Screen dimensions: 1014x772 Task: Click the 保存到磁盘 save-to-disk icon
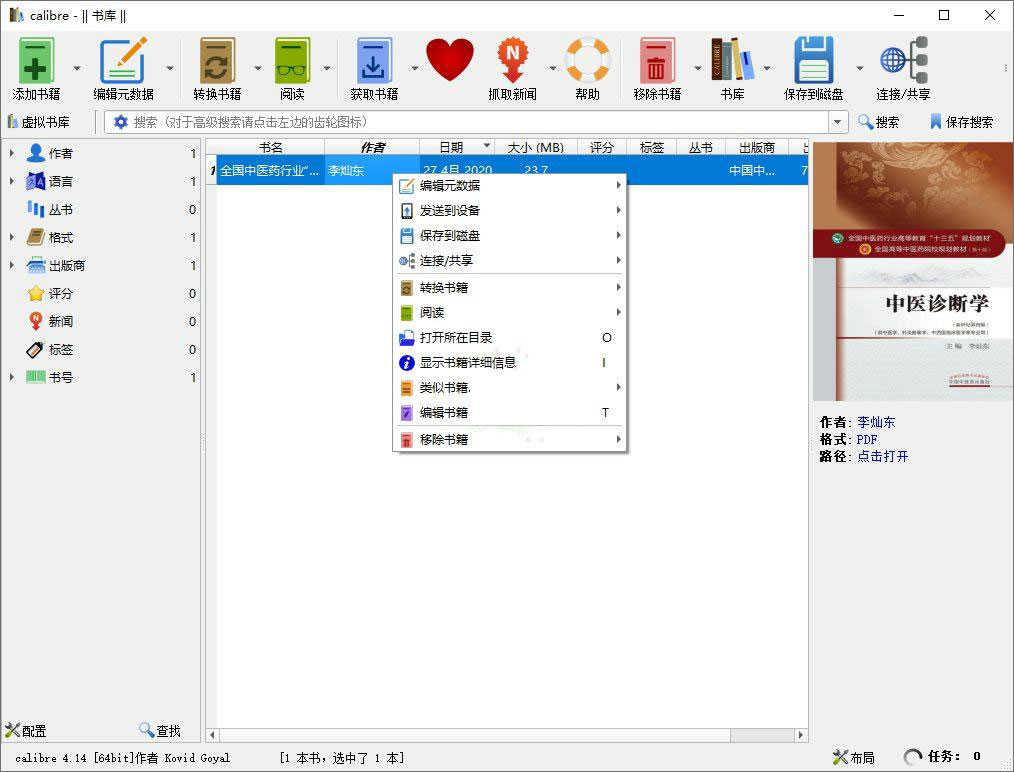814,62
